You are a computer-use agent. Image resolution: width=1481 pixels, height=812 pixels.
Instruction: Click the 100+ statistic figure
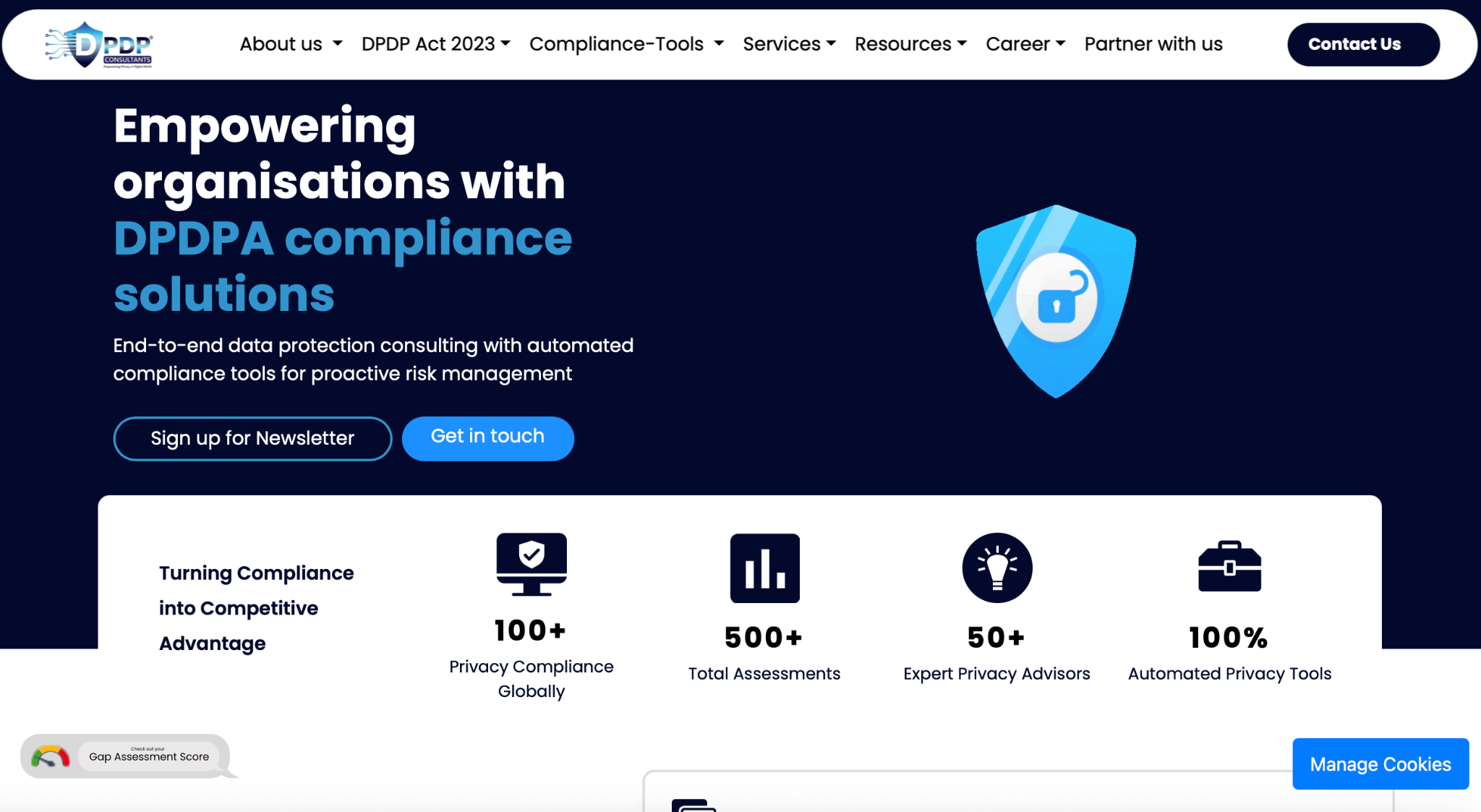tap(531, 631)
